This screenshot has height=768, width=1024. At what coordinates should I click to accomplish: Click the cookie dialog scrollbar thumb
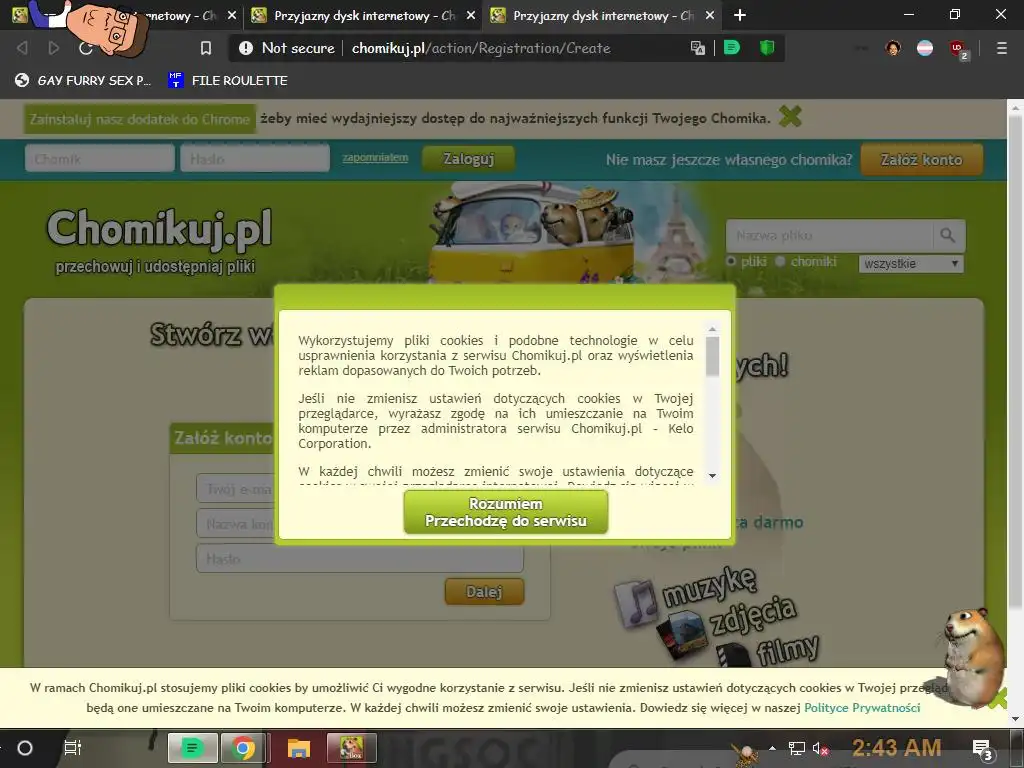712,356
